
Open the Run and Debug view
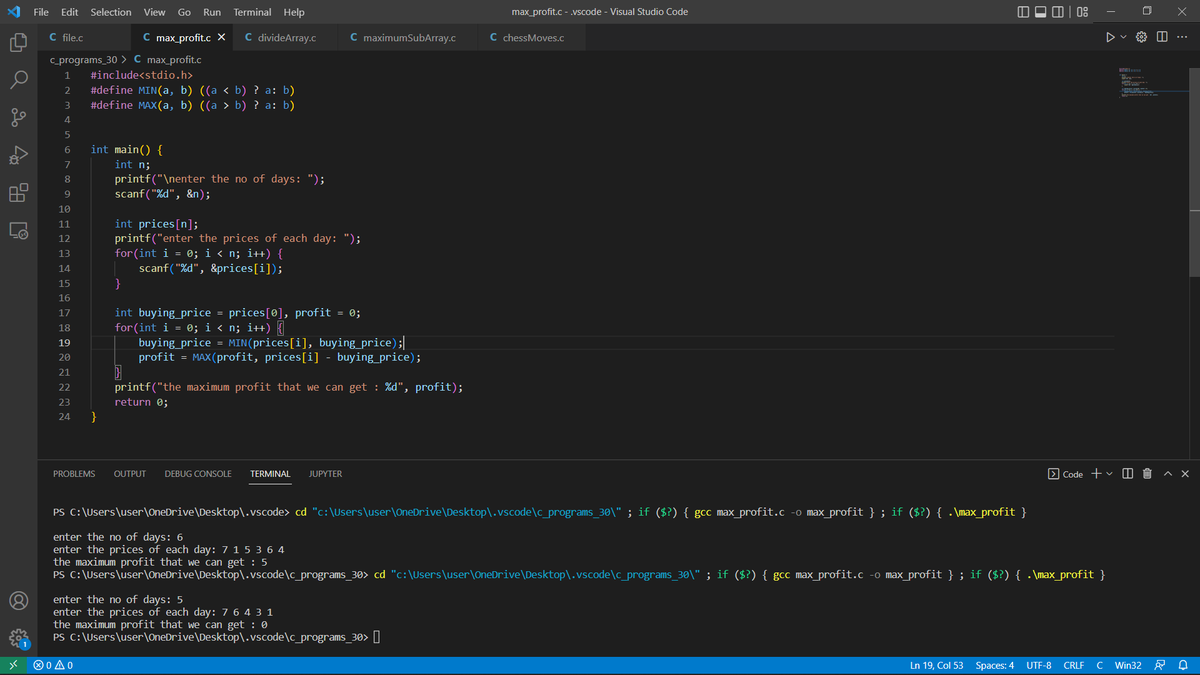[18, 155]
